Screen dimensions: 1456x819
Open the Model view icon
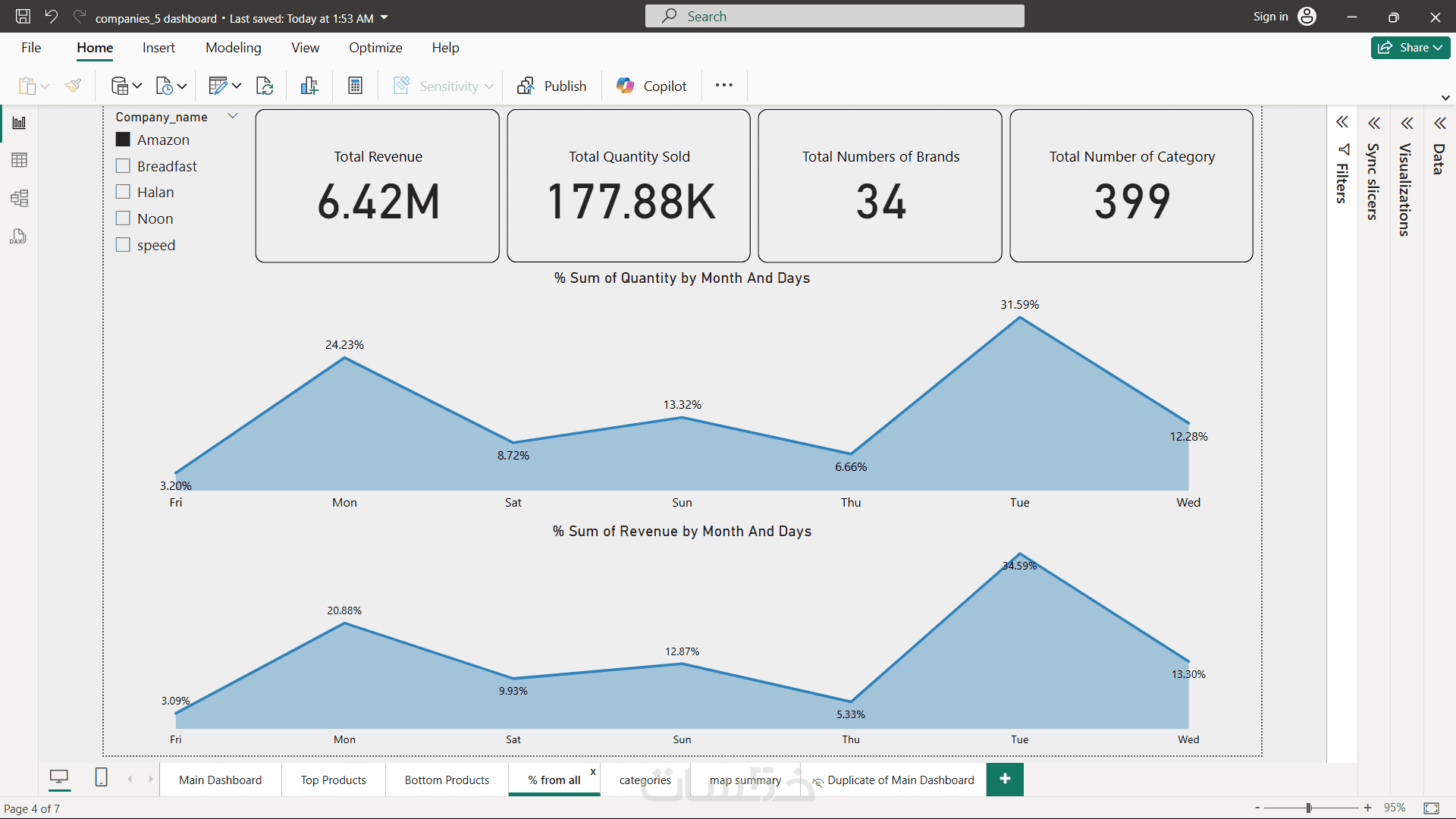[x=19, y=199]
